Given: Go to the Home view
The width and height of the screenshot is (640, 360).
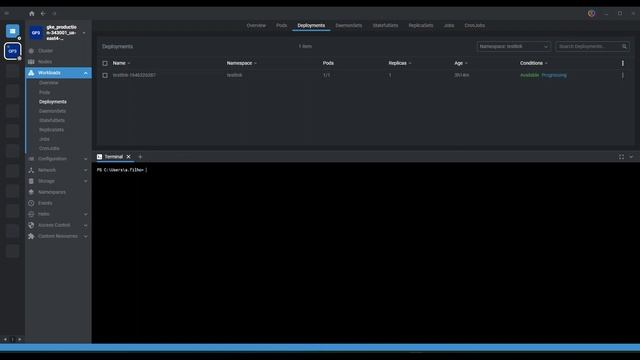Looking at the screenshot, I should (31, 13).
